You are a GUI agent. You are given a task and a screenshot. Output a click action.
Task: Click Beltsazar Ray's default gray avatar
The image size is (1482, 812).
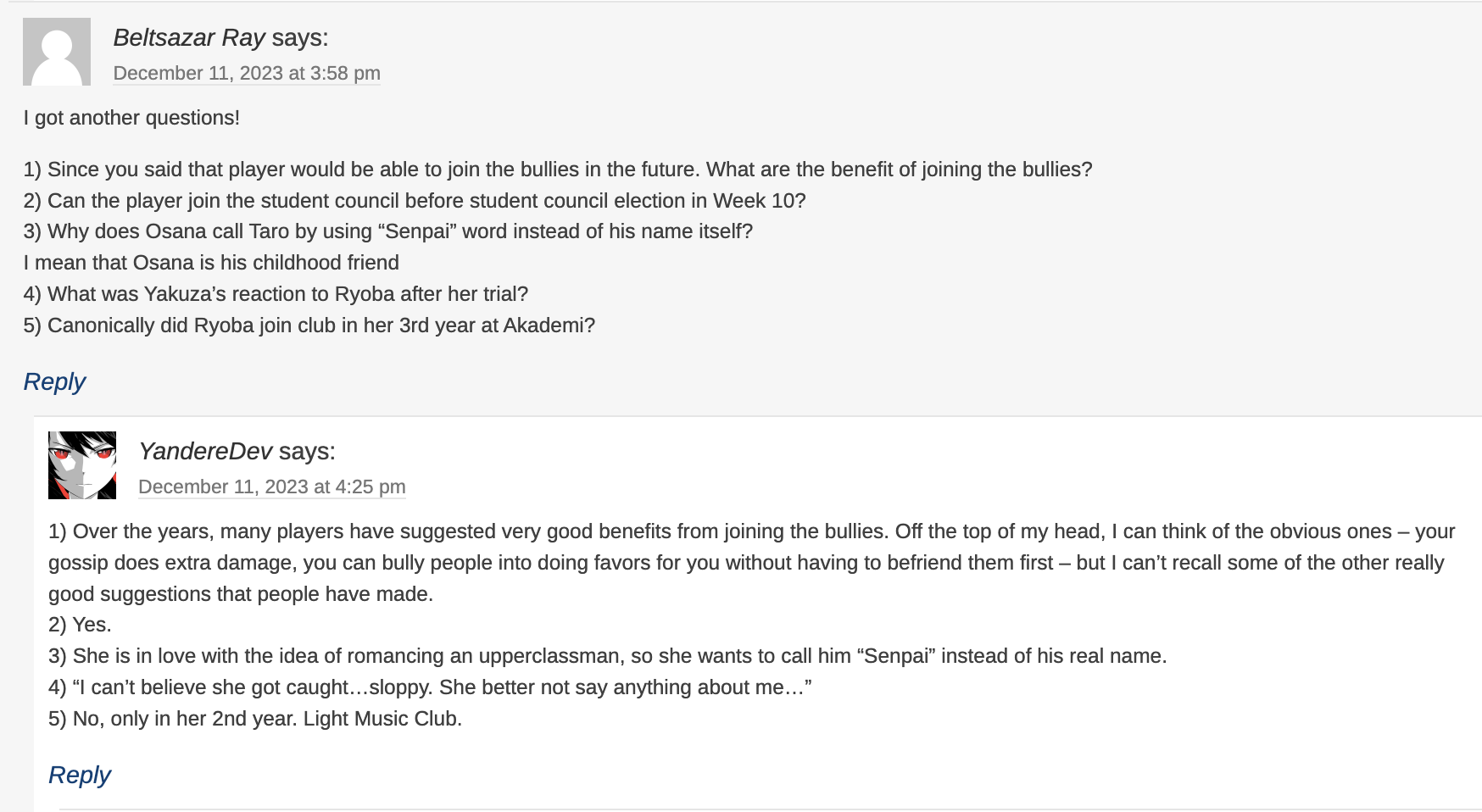57,52
